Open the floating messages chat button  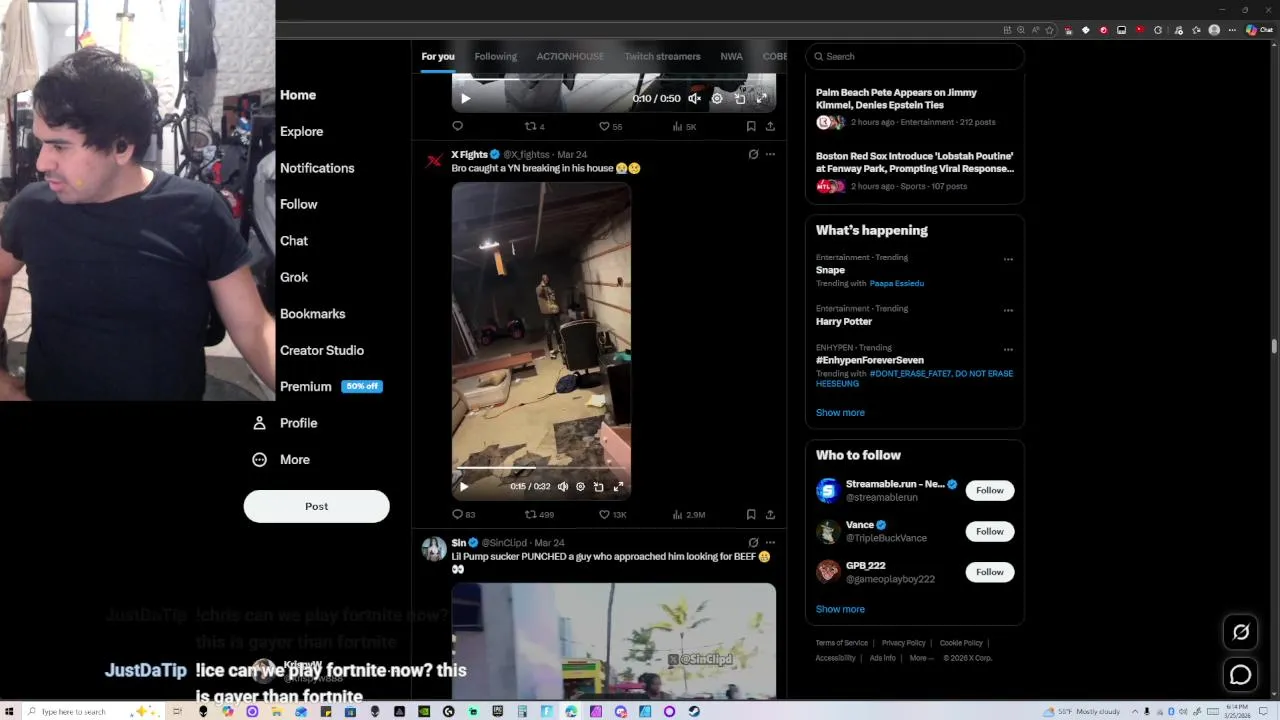[1241, 675]
